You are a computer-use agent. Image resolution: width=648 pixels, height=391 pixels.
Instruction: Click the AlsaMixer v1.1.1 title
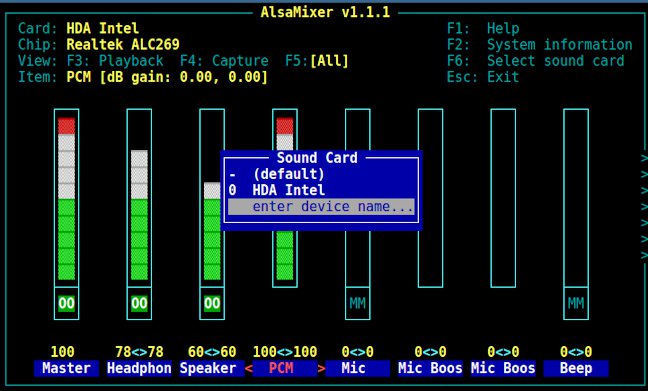point(325,12)
